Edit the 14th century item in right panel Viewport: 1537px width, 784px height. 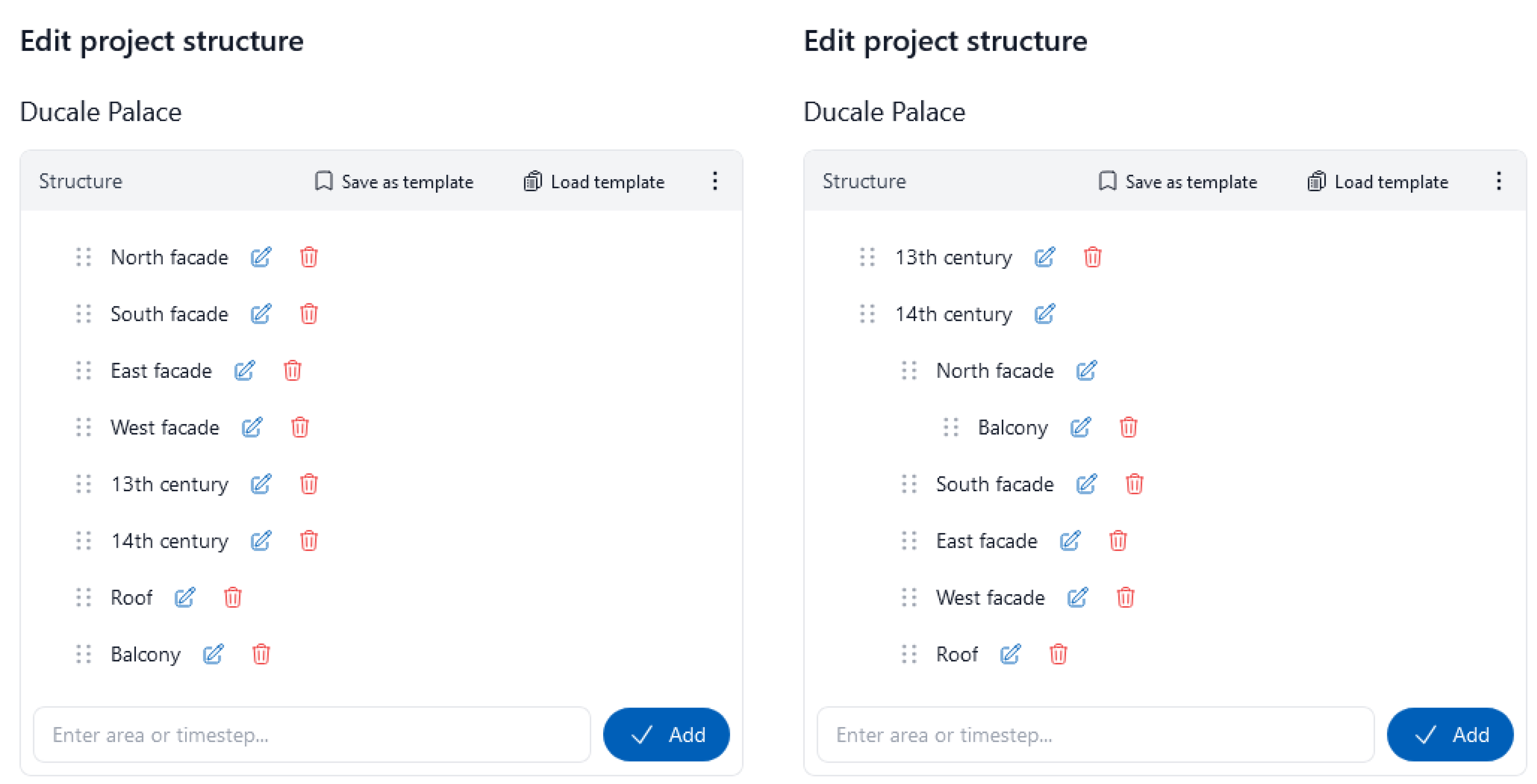click(x=1044, y=314)
